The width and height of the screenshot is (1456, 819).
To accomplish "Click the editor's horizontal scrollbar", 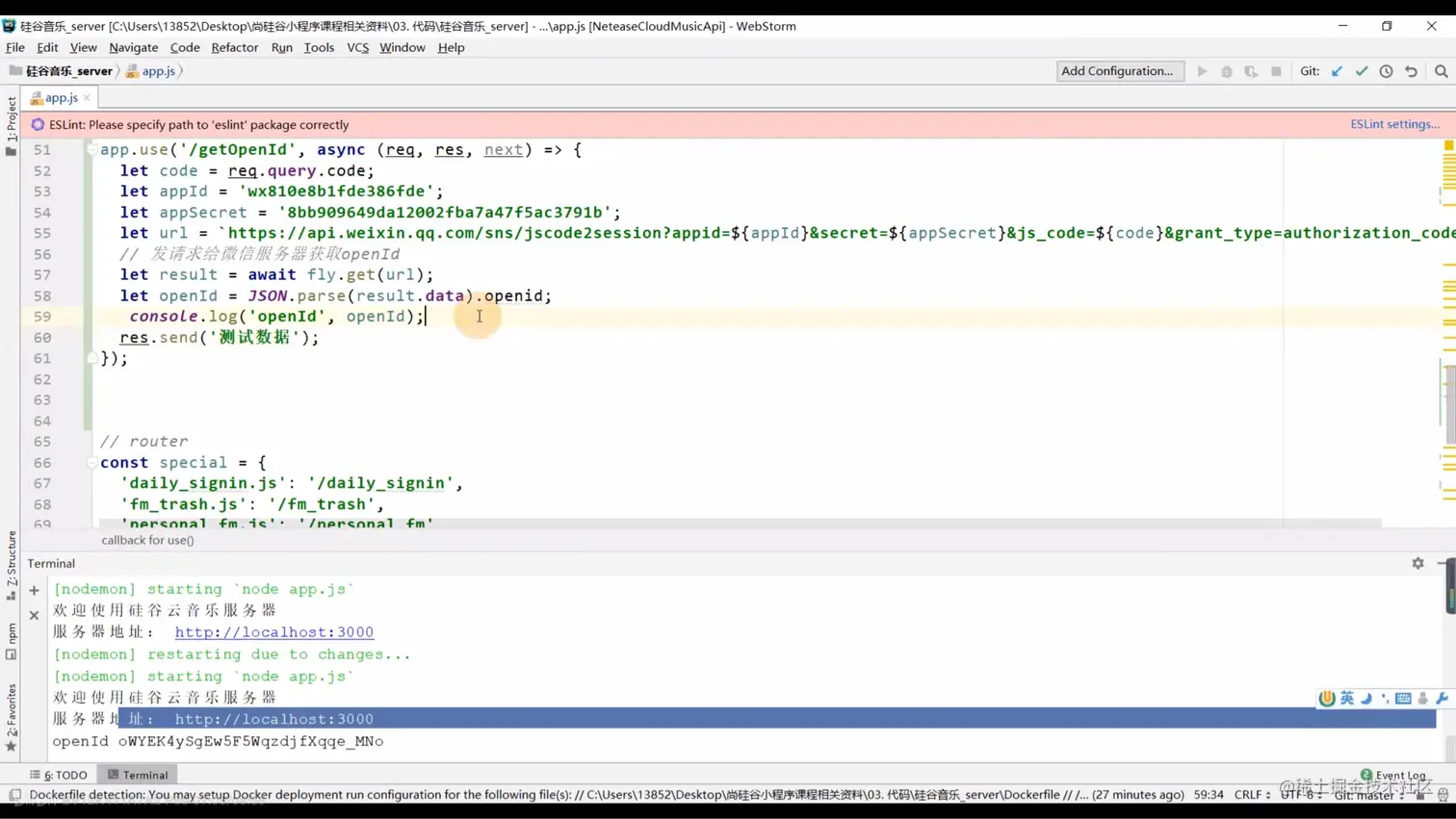I will point(740,524).
